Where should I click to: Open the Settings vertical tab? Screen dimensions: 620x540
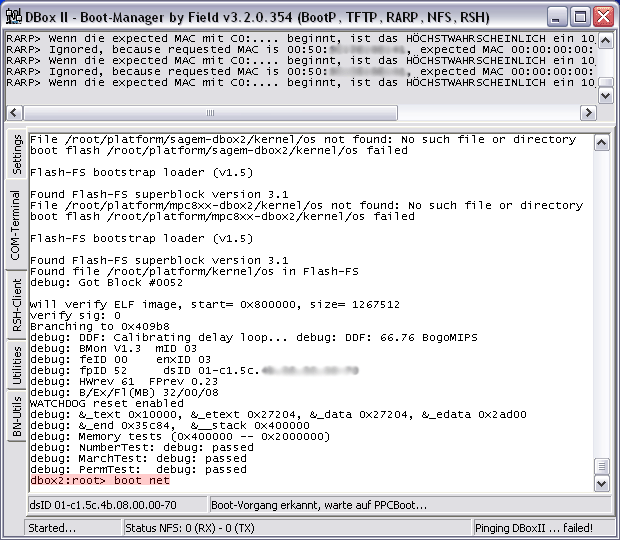point(16,155)
